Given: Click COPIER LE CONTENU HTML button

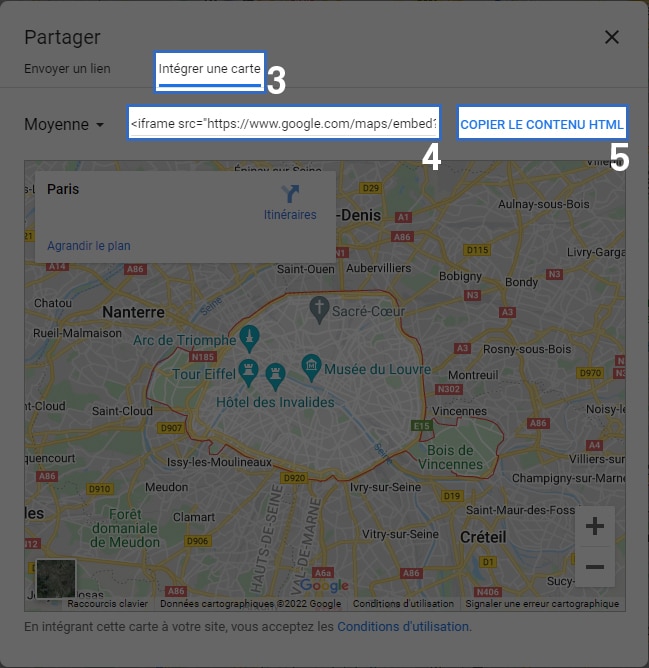Looking at the screenshot, I should pyautogui.click(x=541, y=125).
